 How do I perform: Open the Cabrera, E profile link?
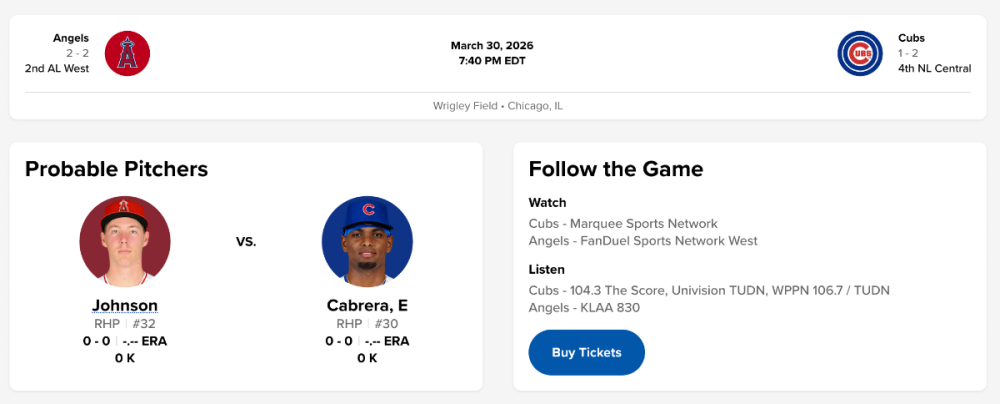367,305
